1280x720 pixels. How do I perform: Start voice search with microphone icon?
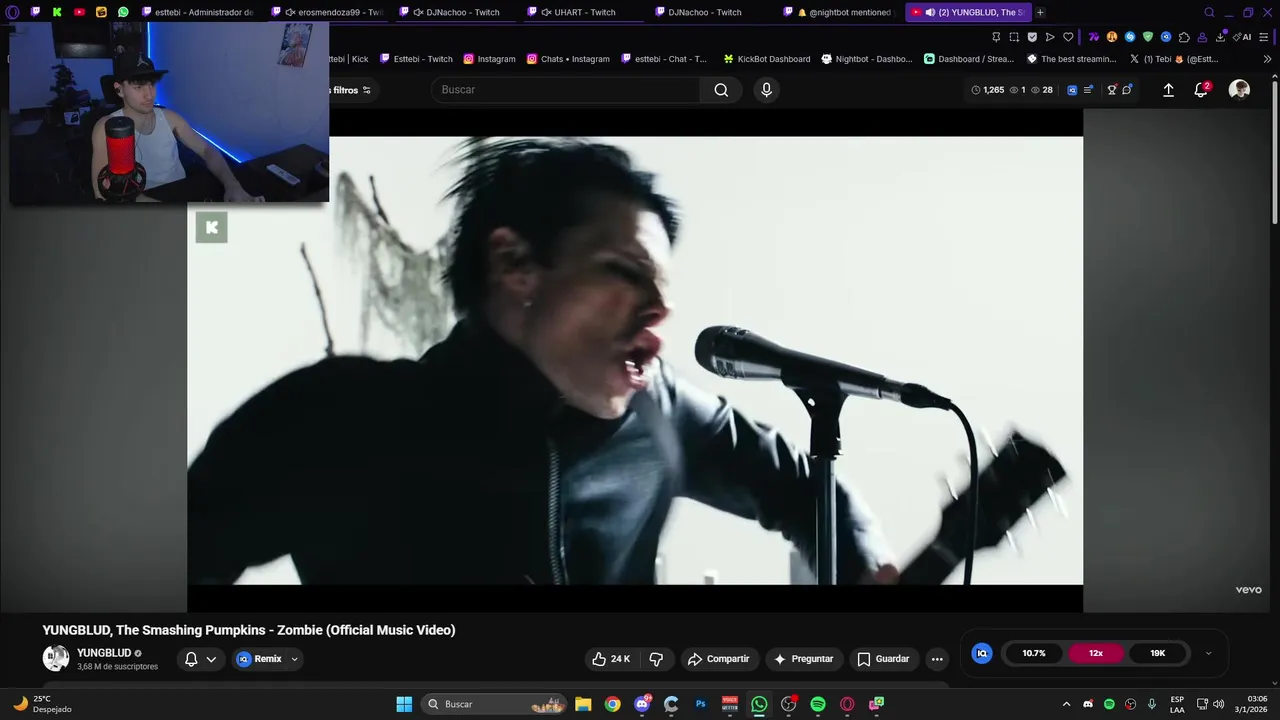click(766, 90)
